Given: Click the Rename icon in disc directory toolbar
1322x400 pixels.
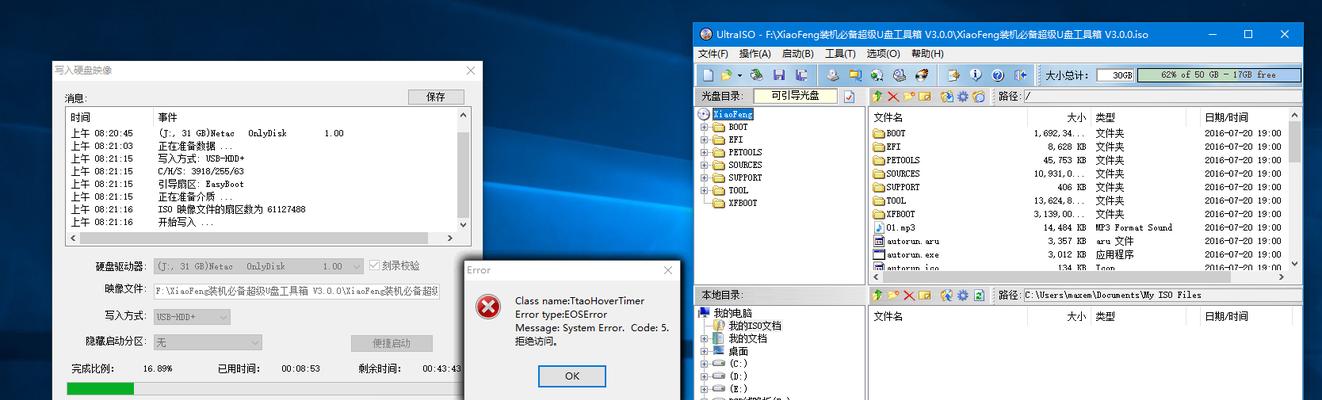Looking at the screenshot, I should coord(925,96).
